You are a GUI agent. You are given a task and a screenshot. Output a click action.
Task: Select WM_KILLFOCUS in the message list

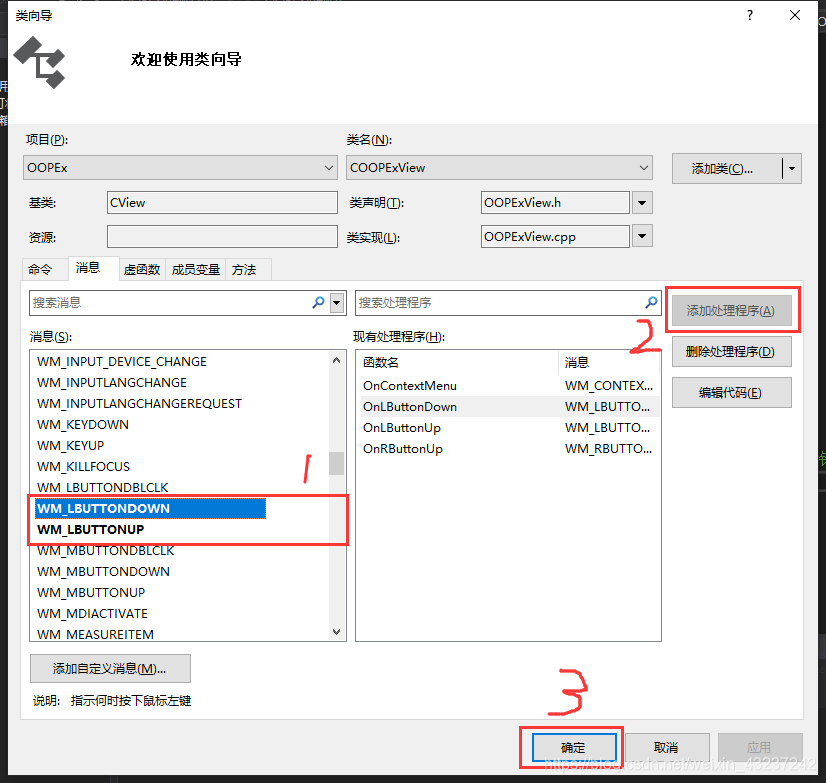coord(83,467)
